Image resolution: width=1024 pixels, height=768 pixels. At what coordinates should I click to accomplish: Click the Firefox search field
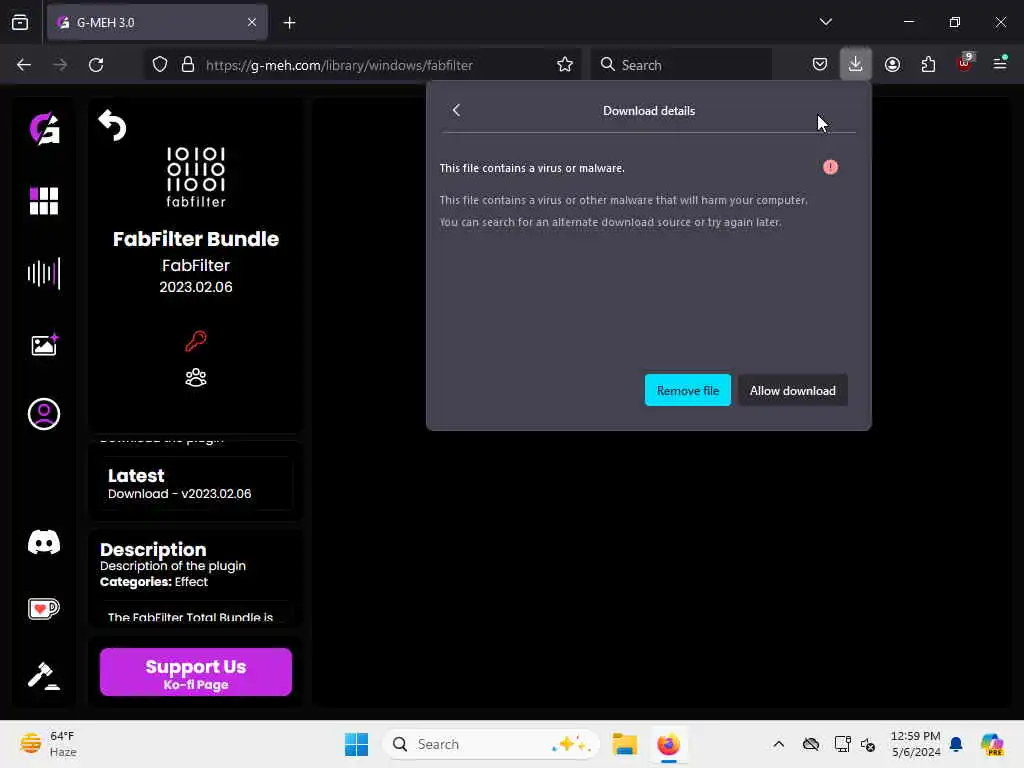682,65
